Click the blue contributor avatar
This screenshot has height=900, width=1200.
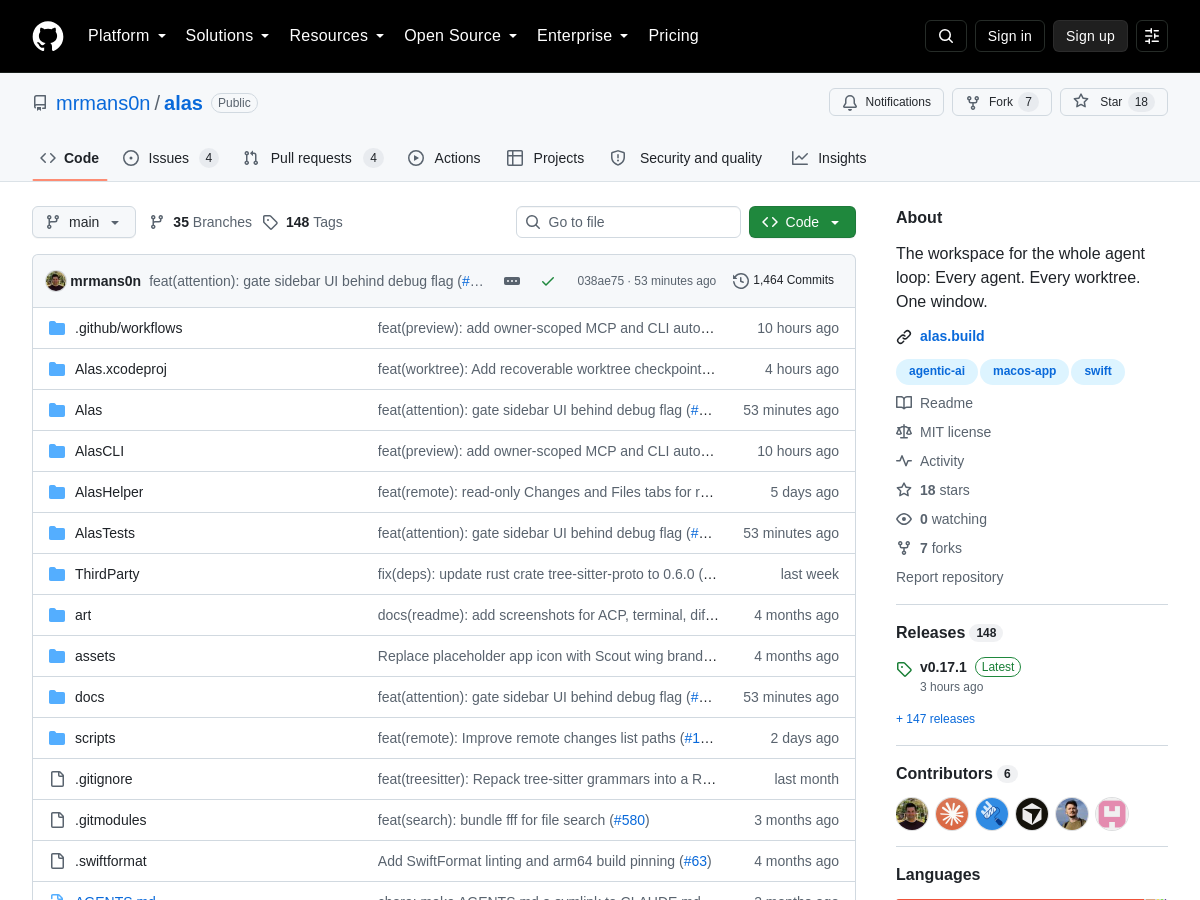tap(992, 814)
